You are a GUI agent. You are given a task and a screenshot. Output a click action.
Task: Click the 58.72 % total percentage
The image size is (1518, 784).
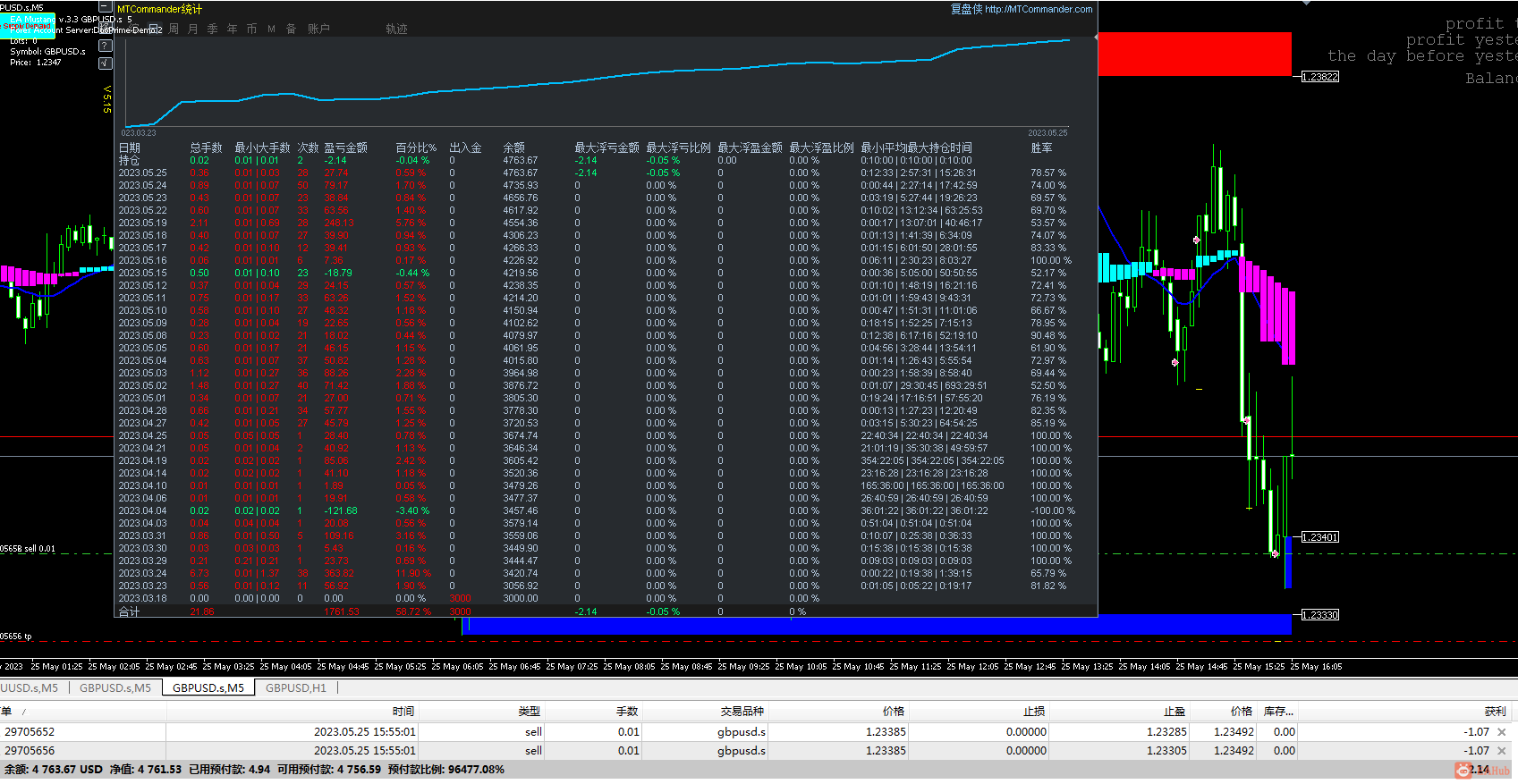(x=413, y=612)
